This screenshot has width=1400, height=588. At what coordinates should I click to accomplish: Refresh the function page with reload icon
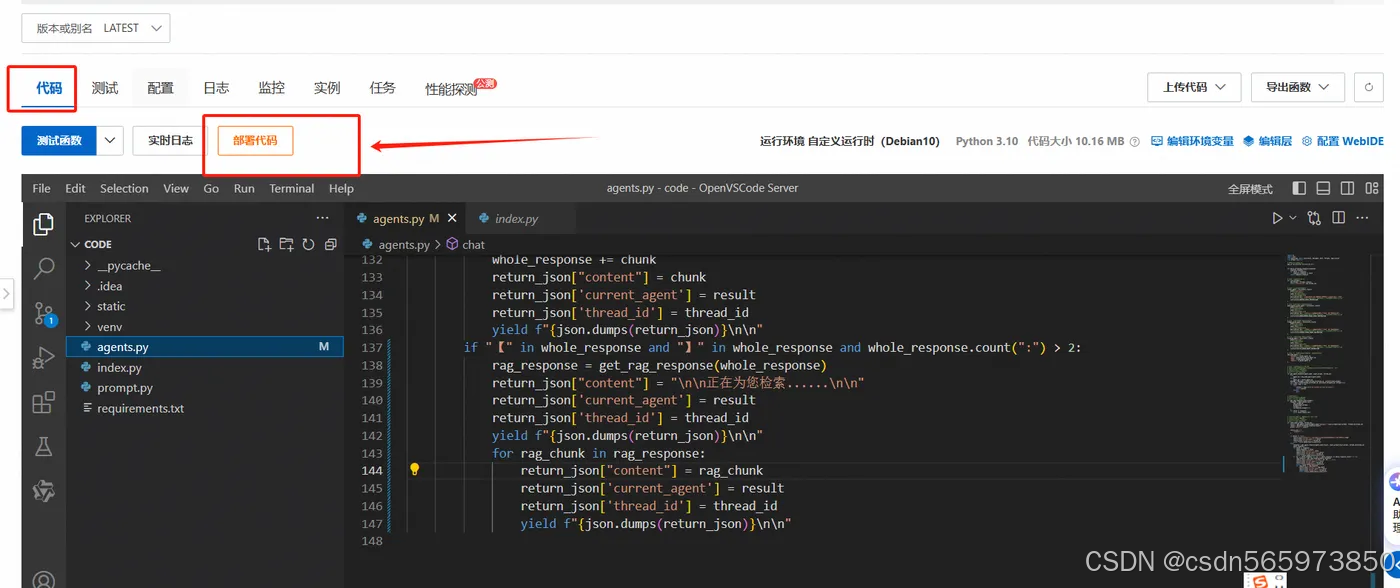[1369, 87]
